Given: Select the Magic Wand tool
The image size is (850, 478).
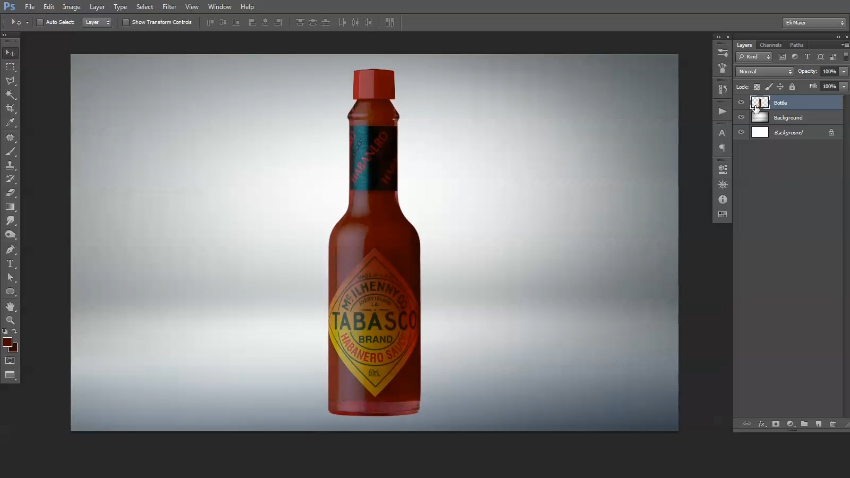Looking at the screenshot, I should coord(10,95).
